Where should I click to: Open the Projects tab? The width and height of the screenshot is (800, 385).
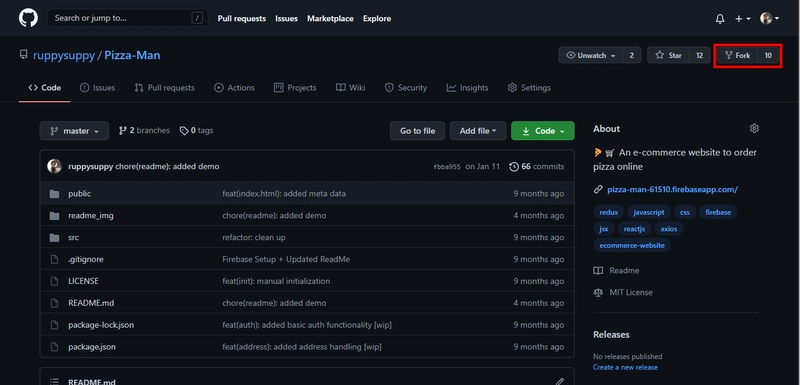click(295, 88)
